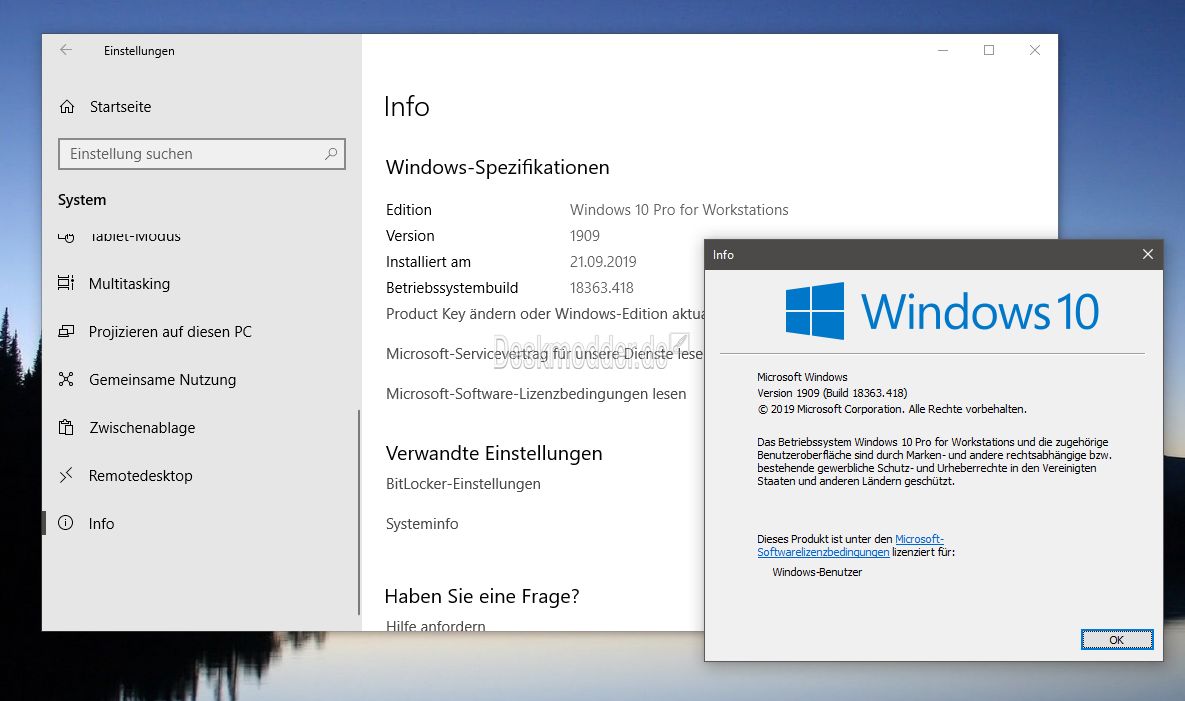
Task: Click the copyright line in the Info dialog
Action: point(892,409)
